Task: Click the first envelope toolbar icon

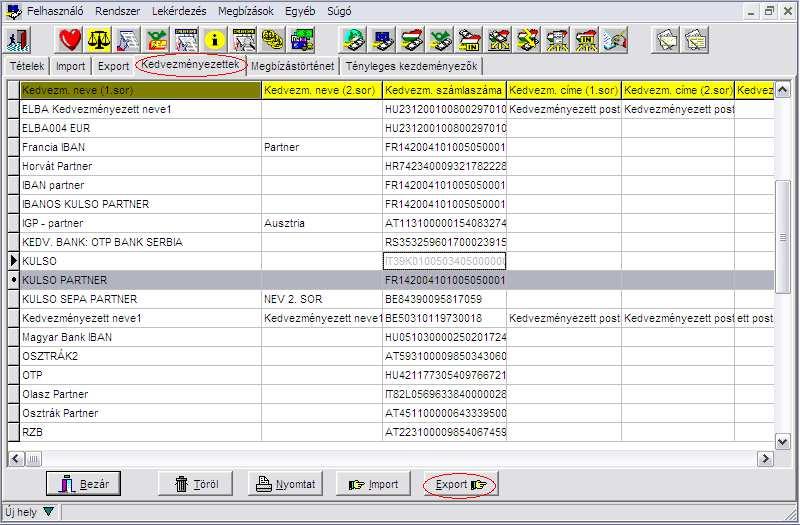Action: pos(666,40)
